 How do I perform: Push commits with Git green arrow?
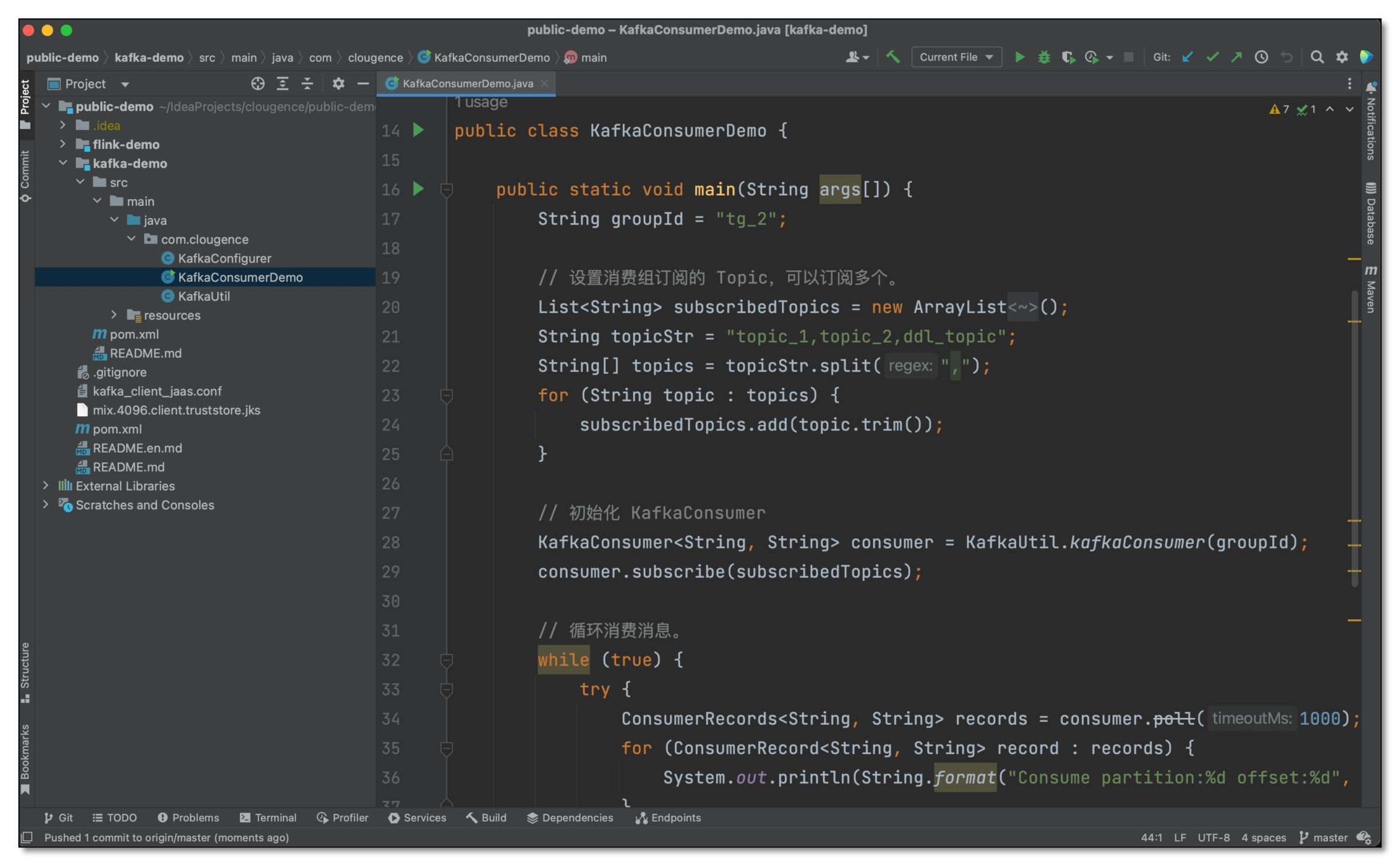1237,57
